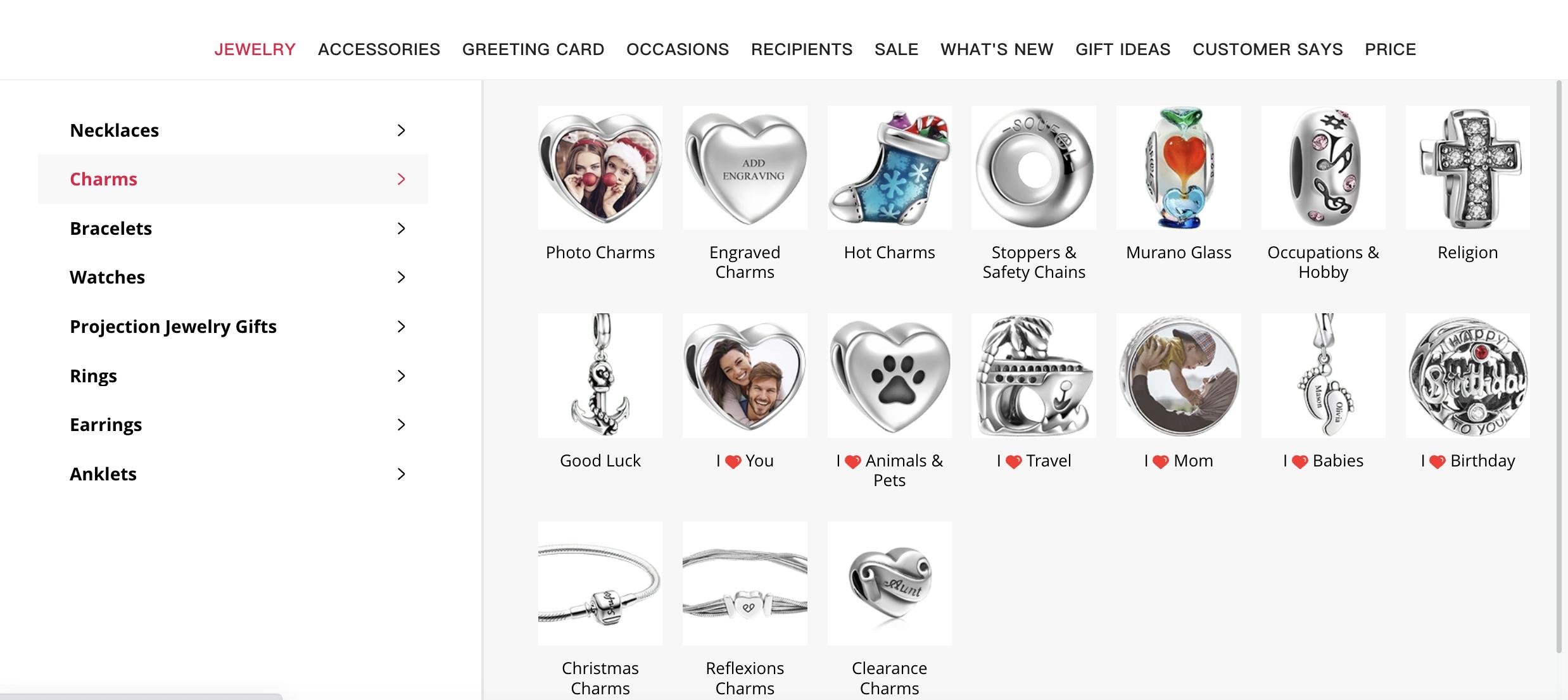Click the Happy Birthday charm image
Viewport: 1568px width, 700px height.
point(1467,375)
